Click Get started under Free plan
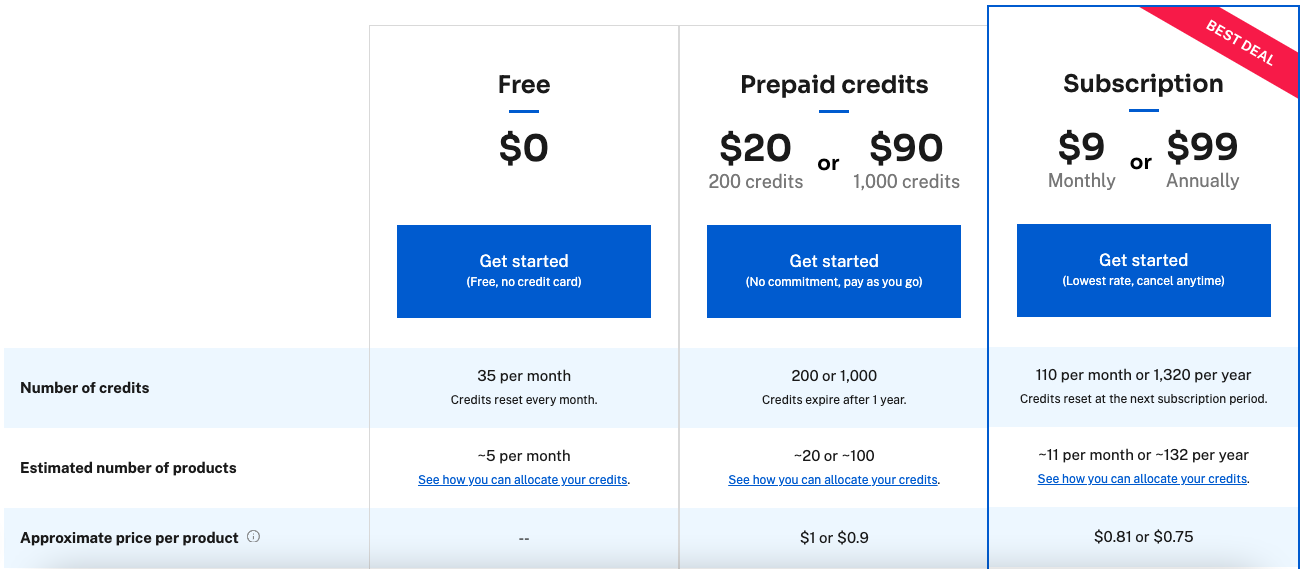 point(524,271)
